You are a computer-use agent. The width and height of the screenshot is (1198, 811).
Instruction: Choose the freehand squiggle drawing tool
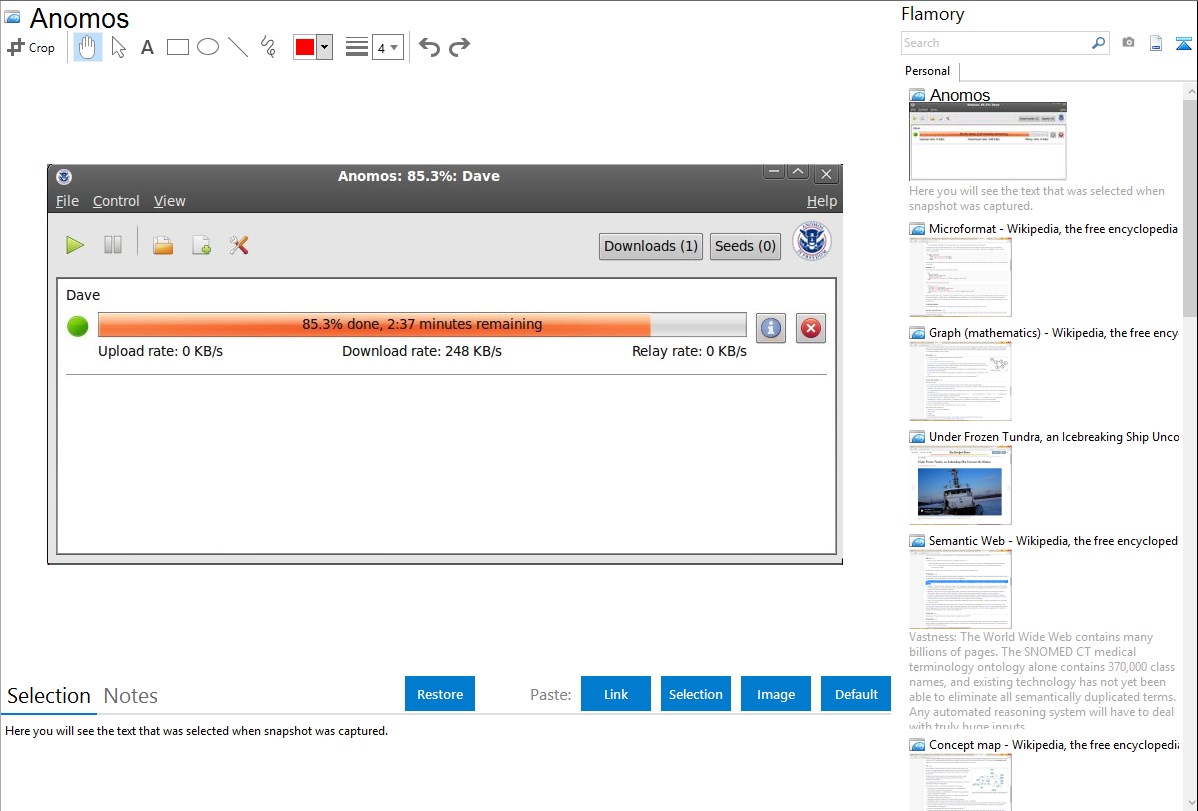[268, 47]
